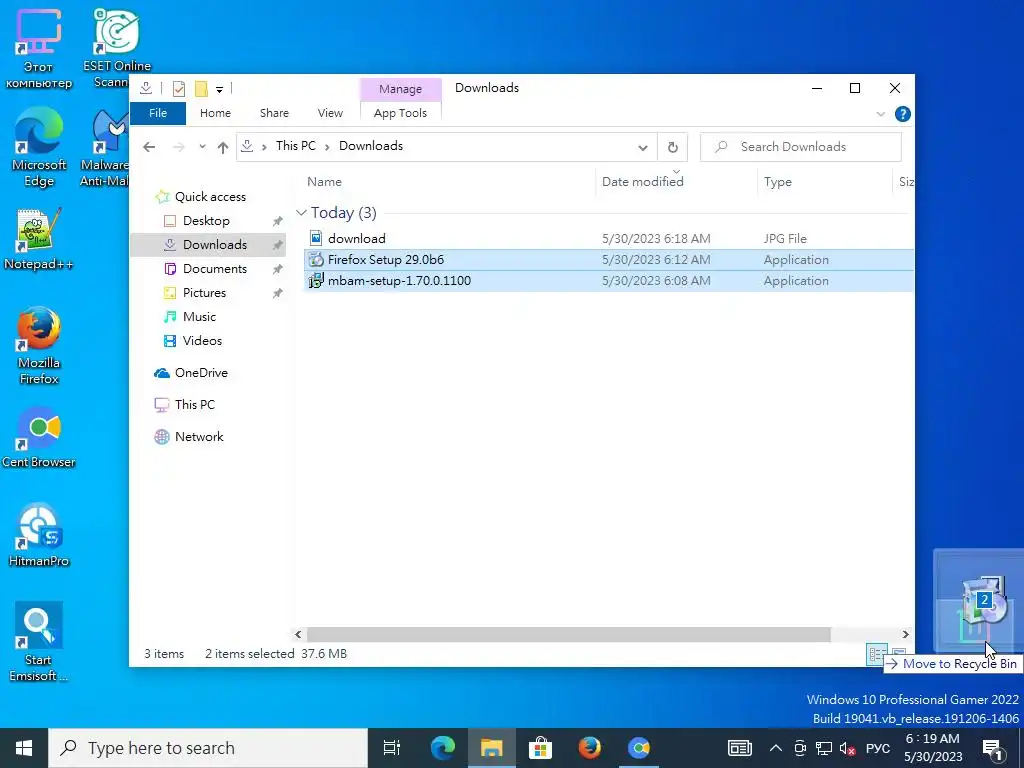Open HitmanPro desktop icon

(39, 536)
